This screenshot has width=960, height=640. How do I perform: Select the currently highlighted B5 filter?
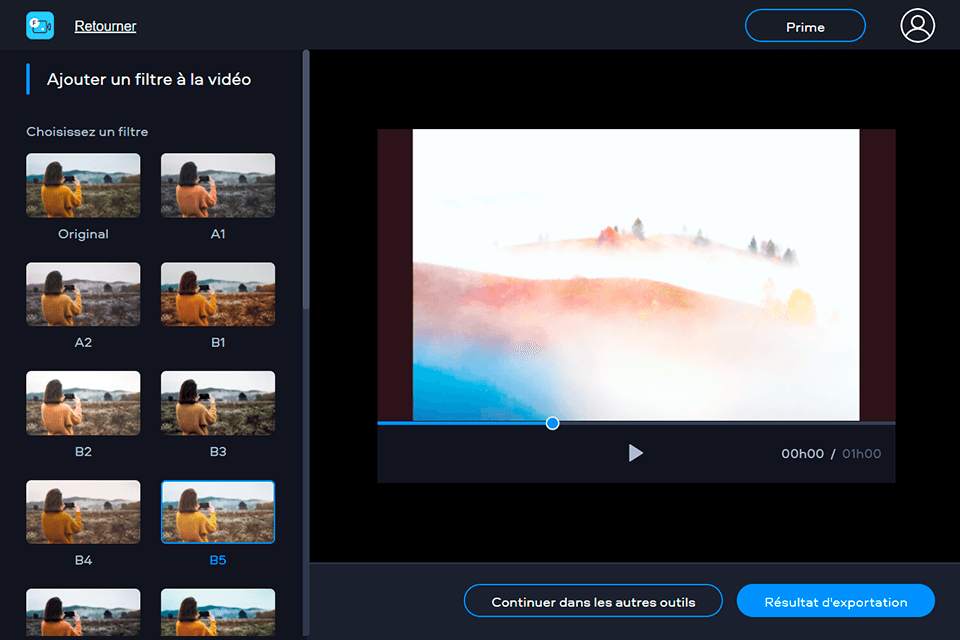(218, 511)
